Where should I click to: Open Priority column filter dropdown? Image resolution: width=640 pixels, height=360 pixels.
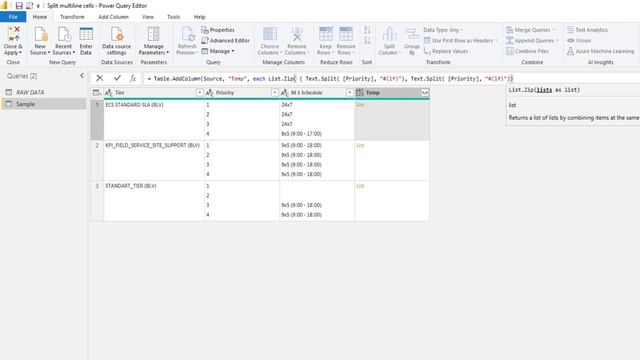[274, 93]
